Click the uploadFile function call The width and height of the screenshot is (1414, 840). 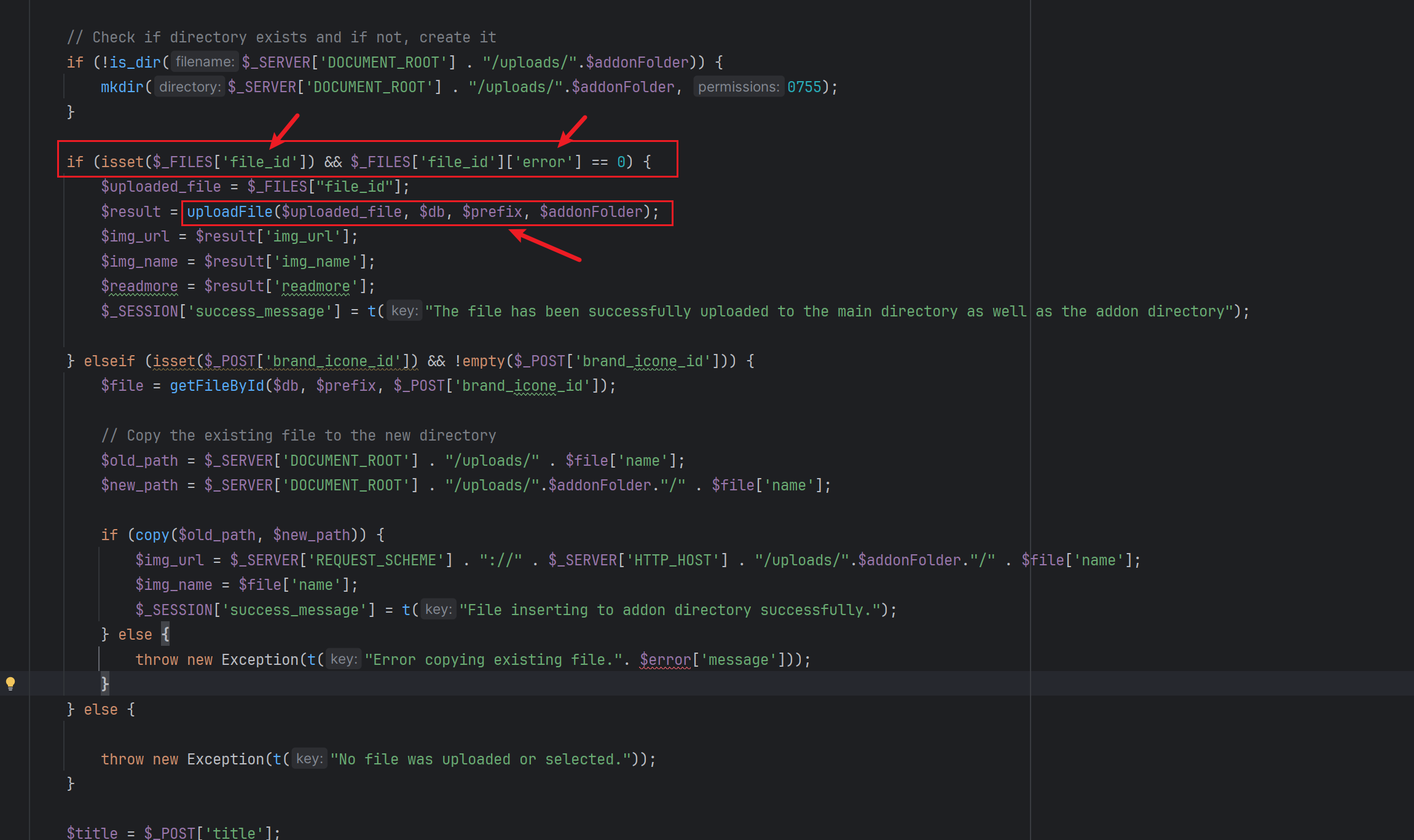coord(229,212)
